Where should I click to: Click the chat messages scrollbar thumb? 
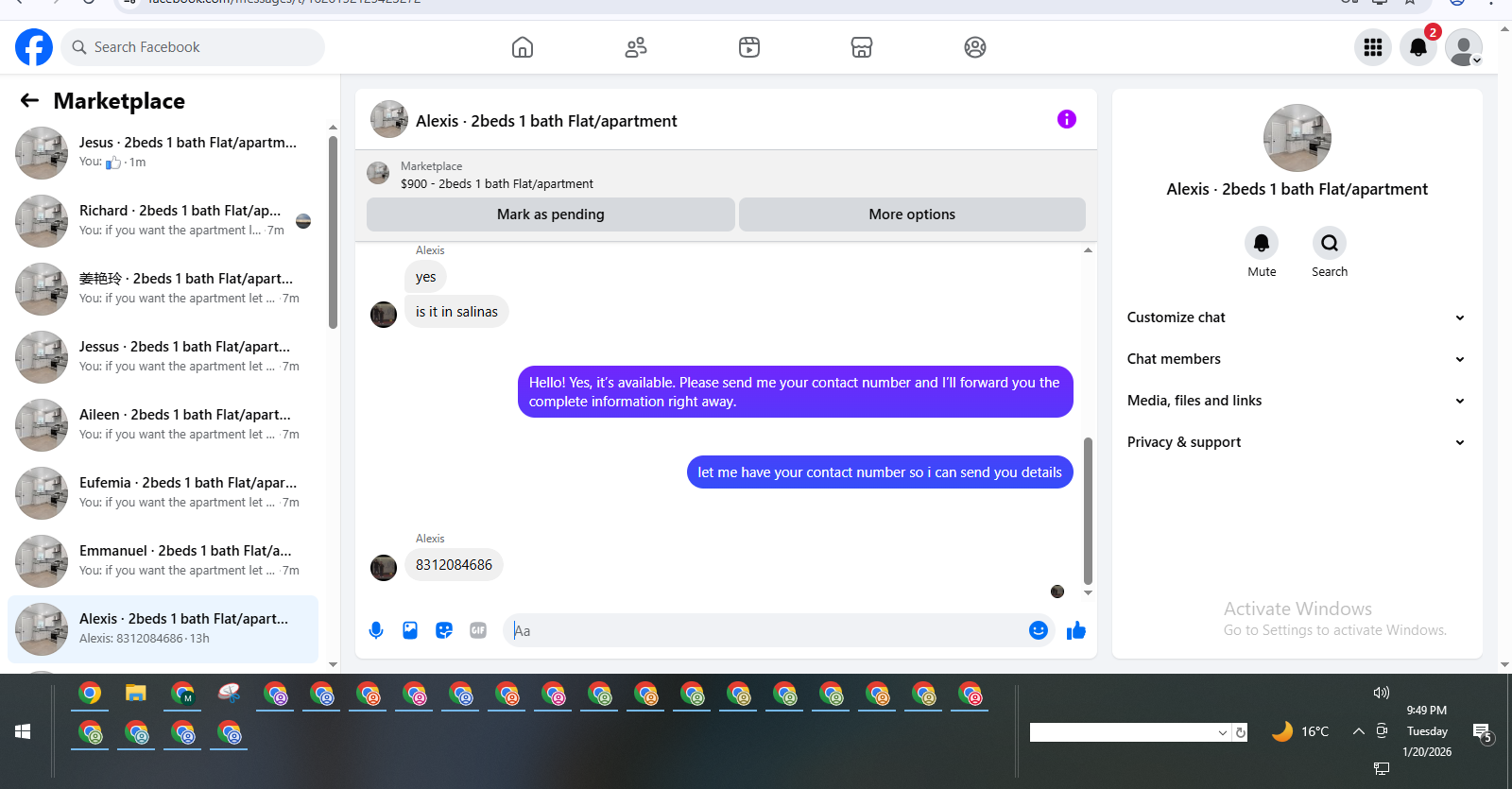1088,511
